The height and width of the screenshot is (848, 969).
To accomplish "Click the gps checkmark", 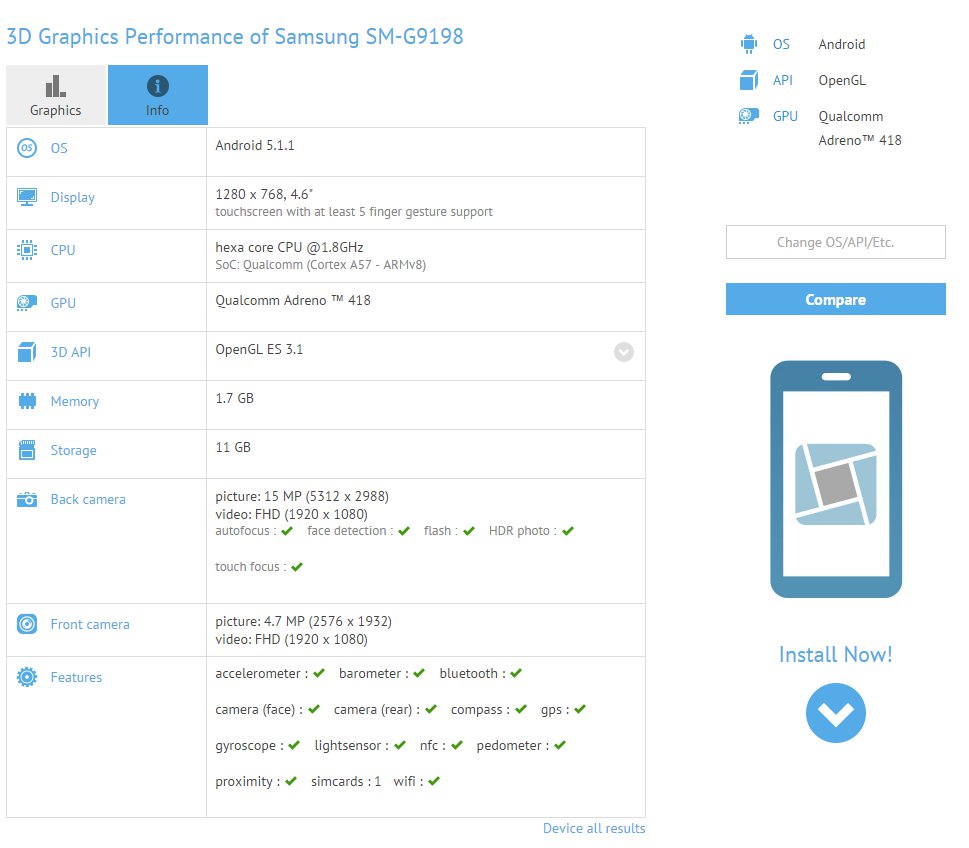I will [x=580, y=710].
